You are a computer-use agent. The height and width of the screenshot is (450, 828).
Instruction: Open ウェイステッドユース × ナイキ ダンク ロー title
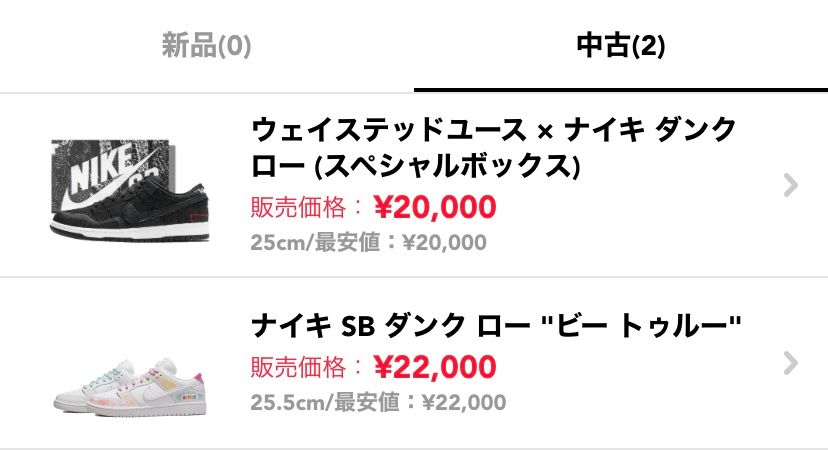[x=494, y=130]
